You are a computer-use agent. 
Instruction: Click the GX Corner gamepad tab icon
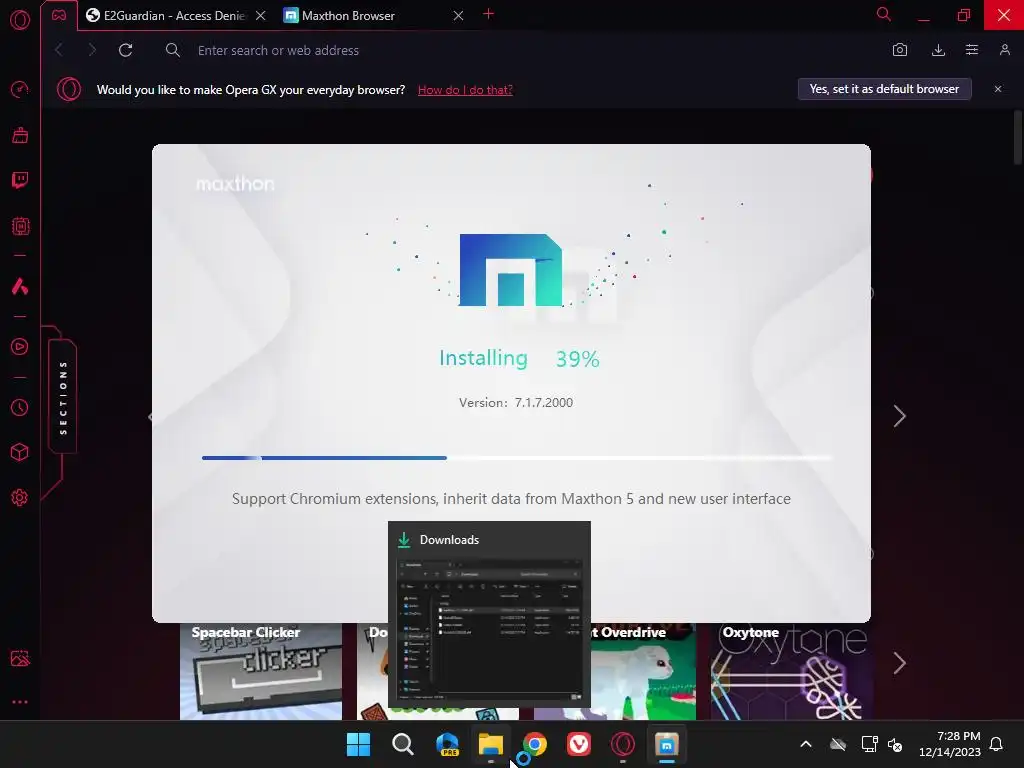[x=59, y=15]
